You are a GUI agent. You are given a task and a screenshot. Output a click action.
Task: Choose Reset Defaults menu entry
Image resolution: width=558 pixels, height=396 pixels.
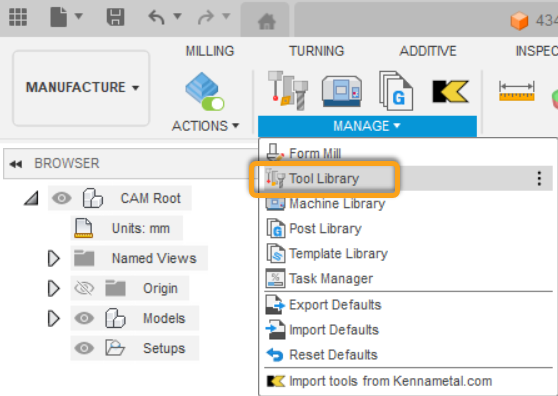pyautogui.click(x=333, y=355)
